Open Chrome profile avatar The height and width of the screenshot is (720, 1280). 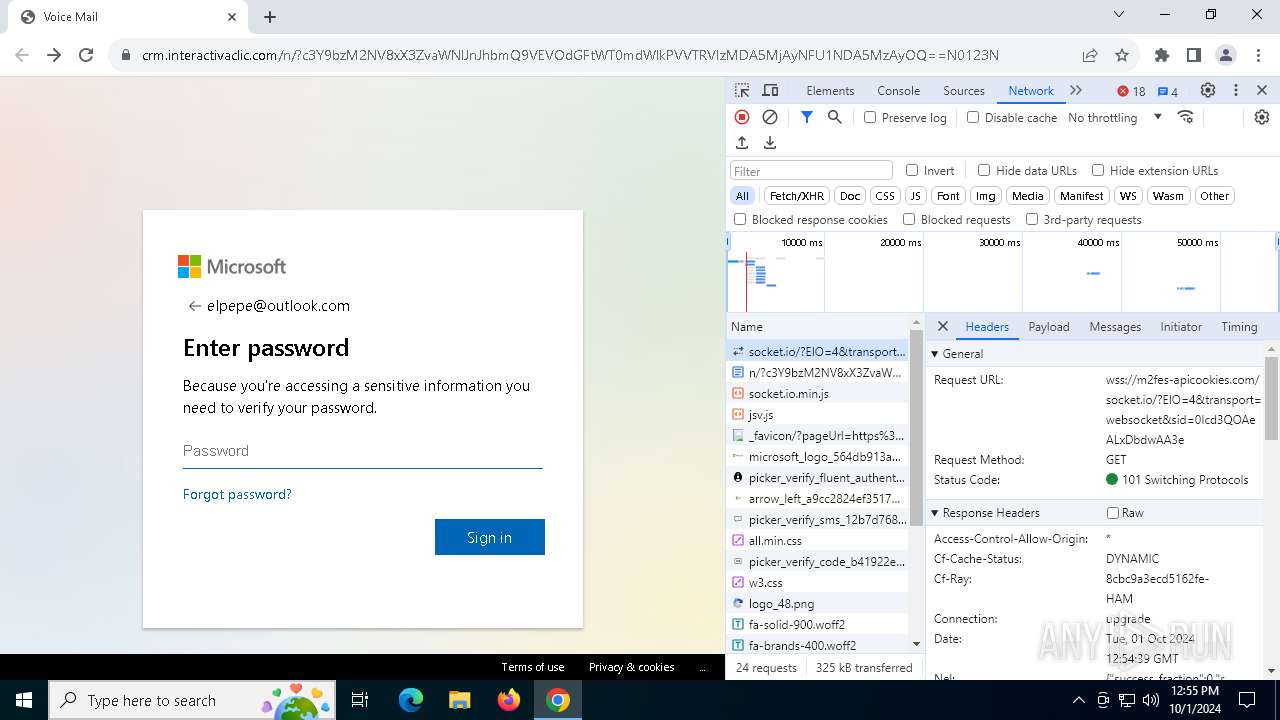click(x=1226, y=55)
